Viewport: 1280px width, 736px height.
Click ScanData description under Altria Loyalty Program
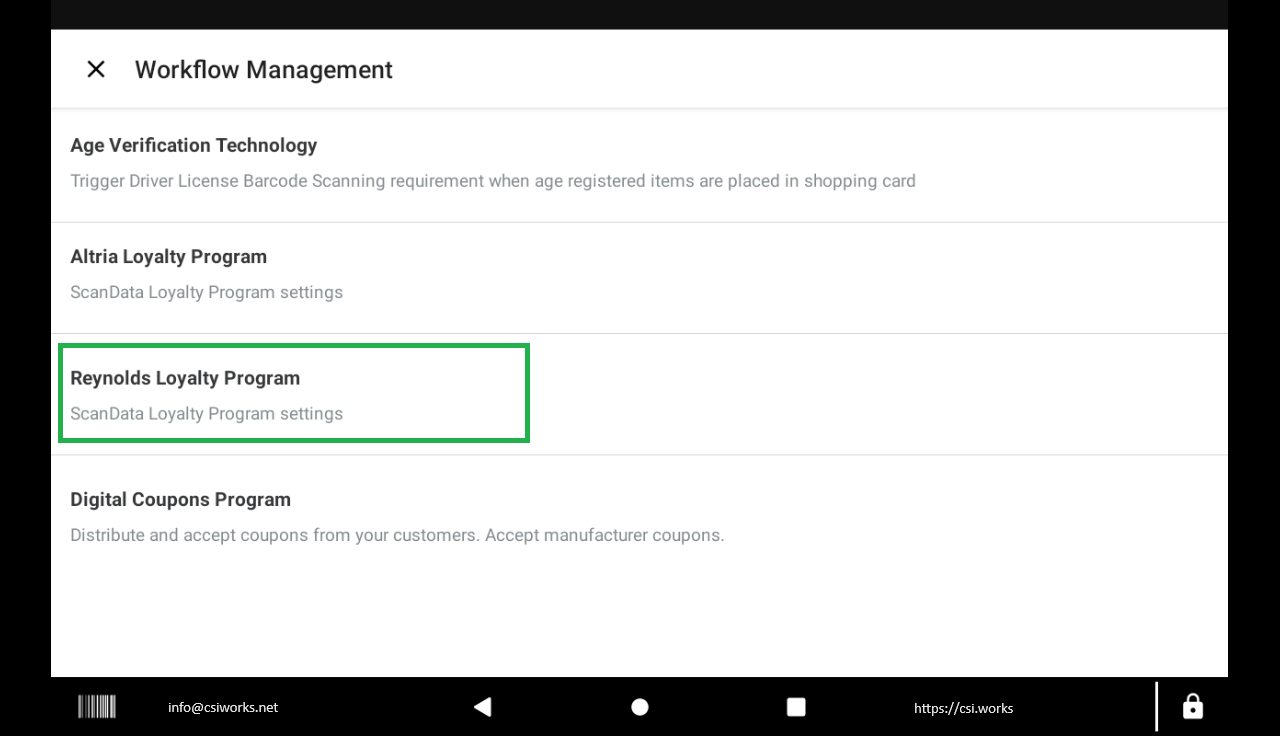click(206, 292)
